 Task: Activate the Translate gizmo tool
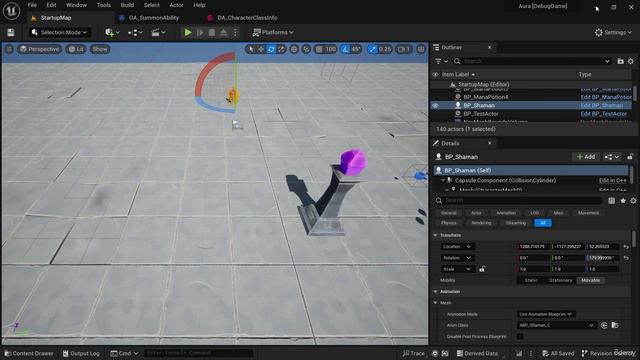click(261, 49)
